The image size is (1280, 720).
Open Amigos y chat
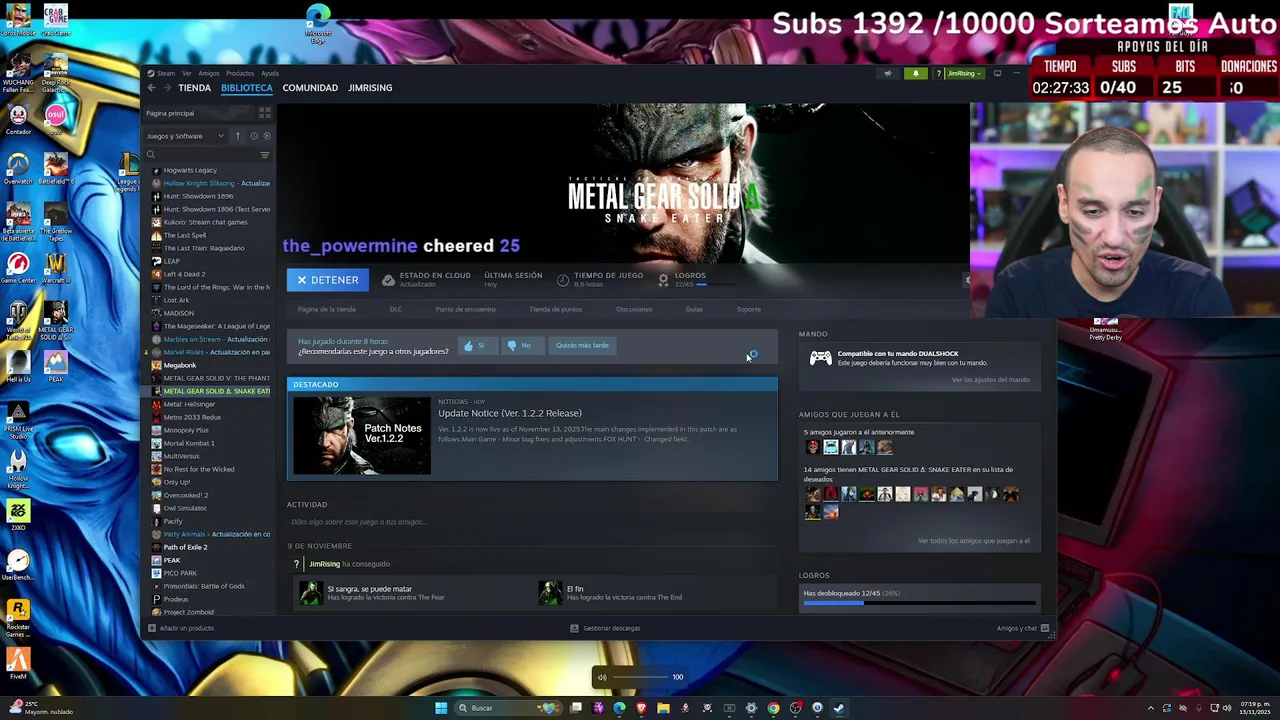[1022, 628]
